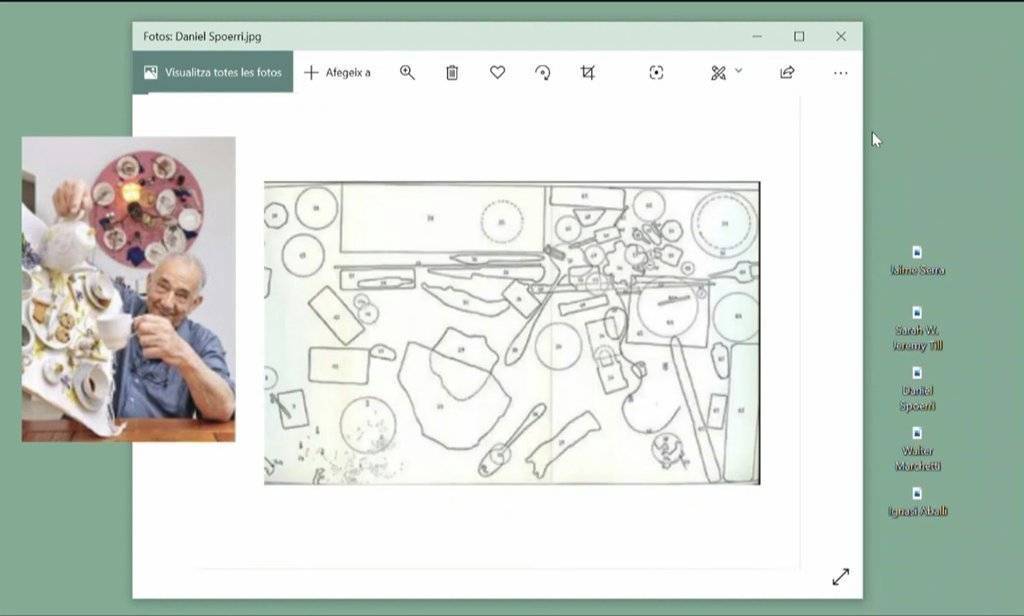This screenshot has height=616, width=1024.
Task: Delete the photo with the trash icon
Action: (452, 73)
